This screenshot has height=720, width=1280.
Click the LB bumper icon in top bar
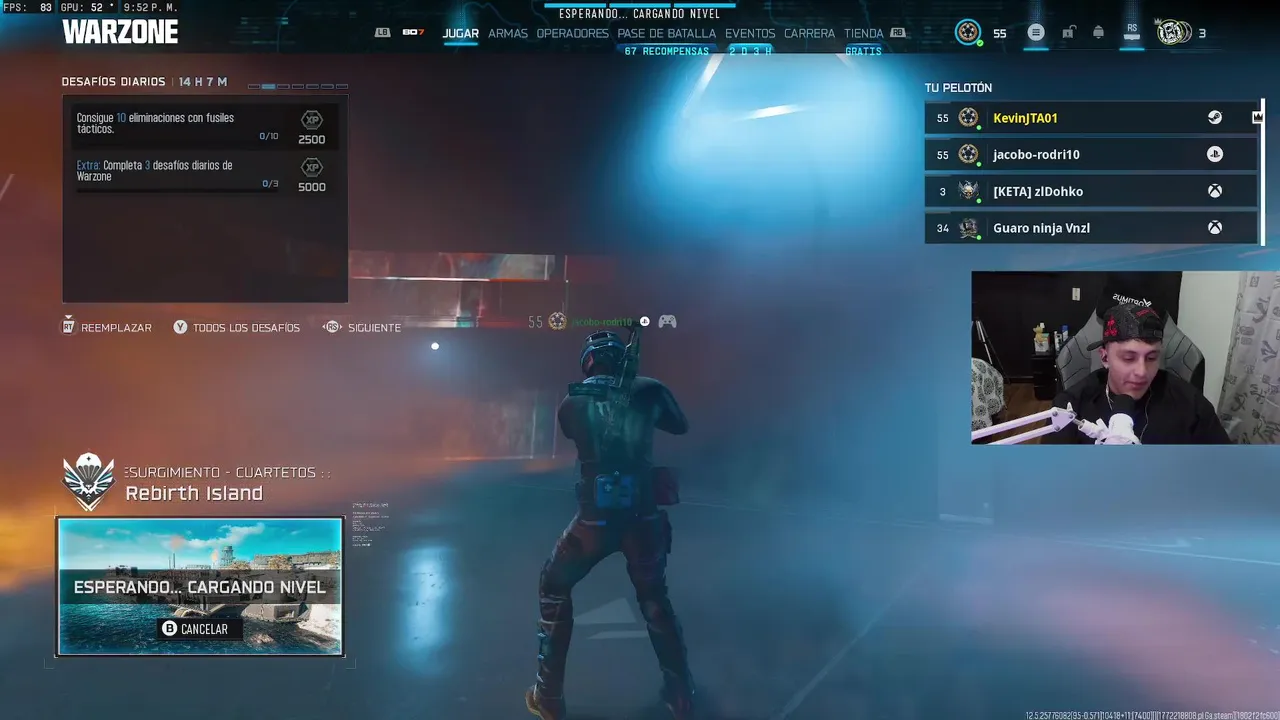(x=382, y=32)
